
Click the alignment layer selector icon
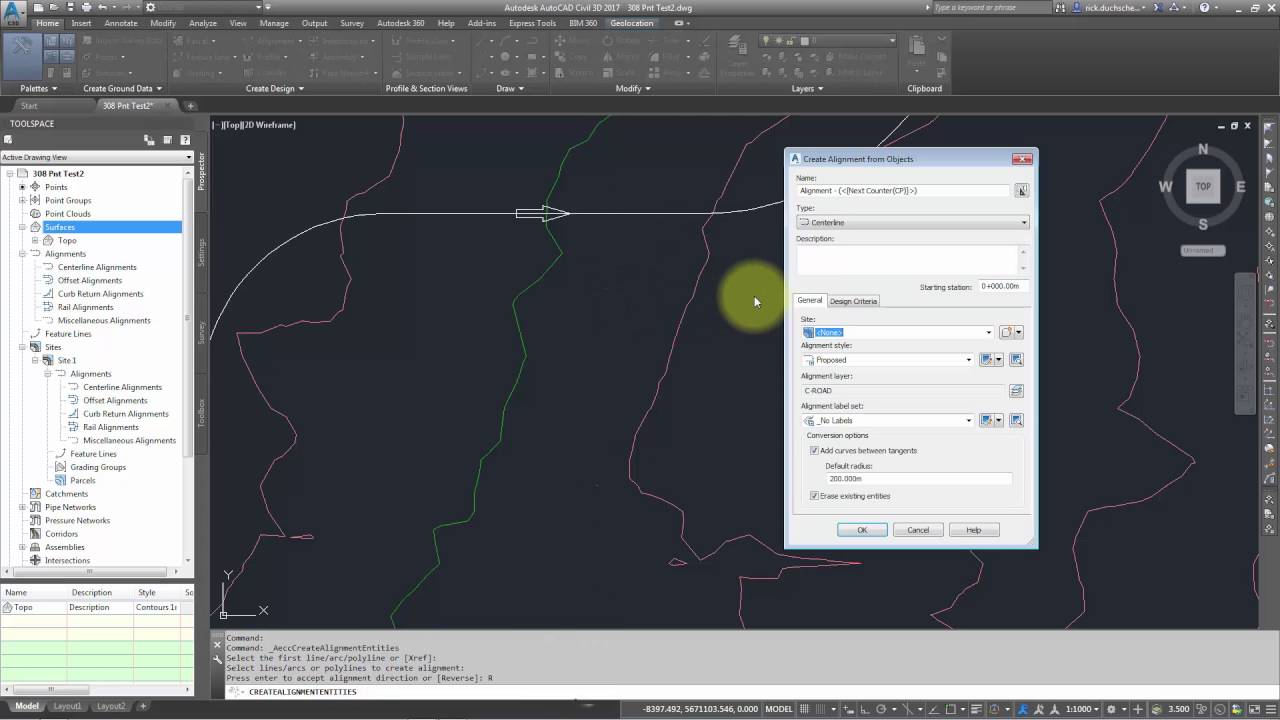click(x=1016, y=391)
